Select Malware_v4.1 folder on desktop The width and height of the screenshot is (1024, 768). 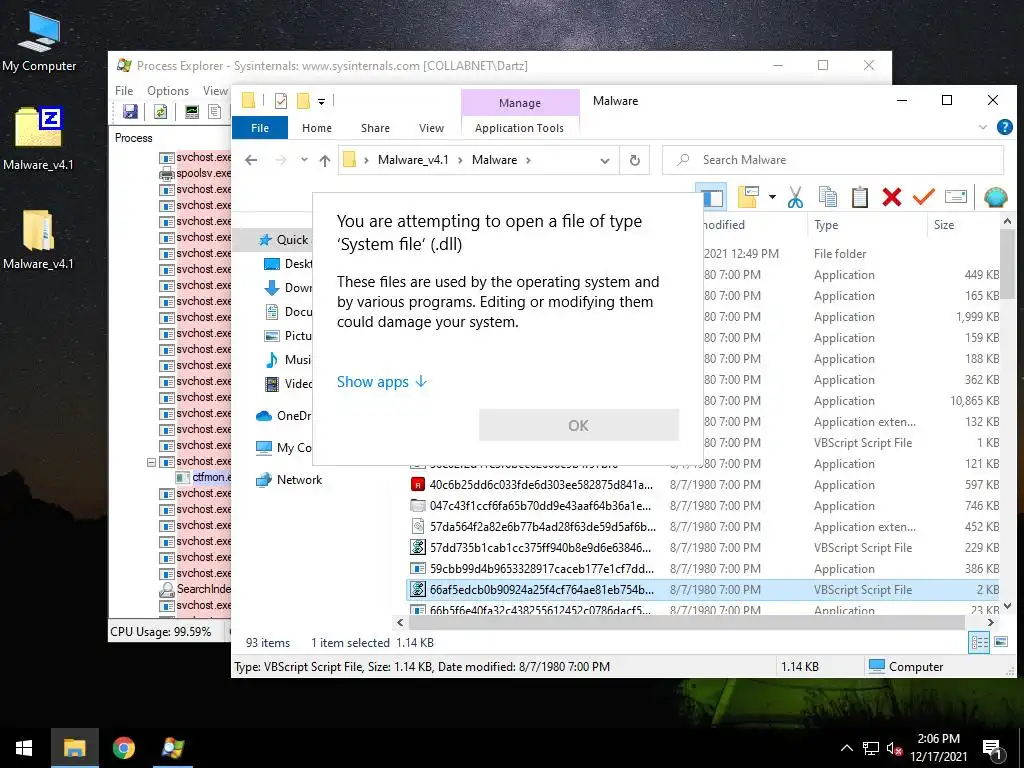[x=39, y=239]
